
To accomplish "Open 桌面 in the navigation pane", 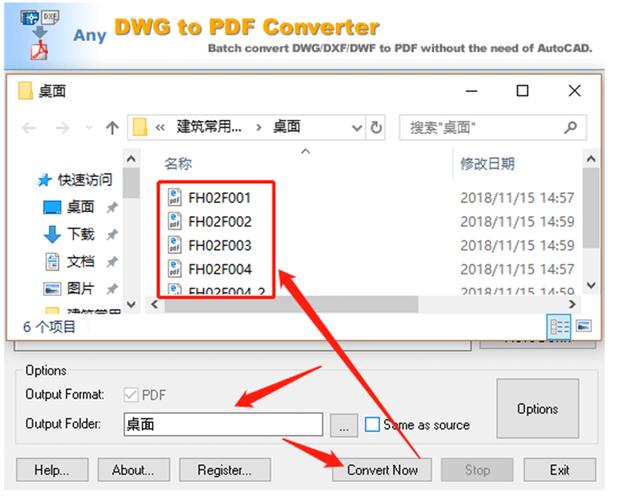I will 81,207.
